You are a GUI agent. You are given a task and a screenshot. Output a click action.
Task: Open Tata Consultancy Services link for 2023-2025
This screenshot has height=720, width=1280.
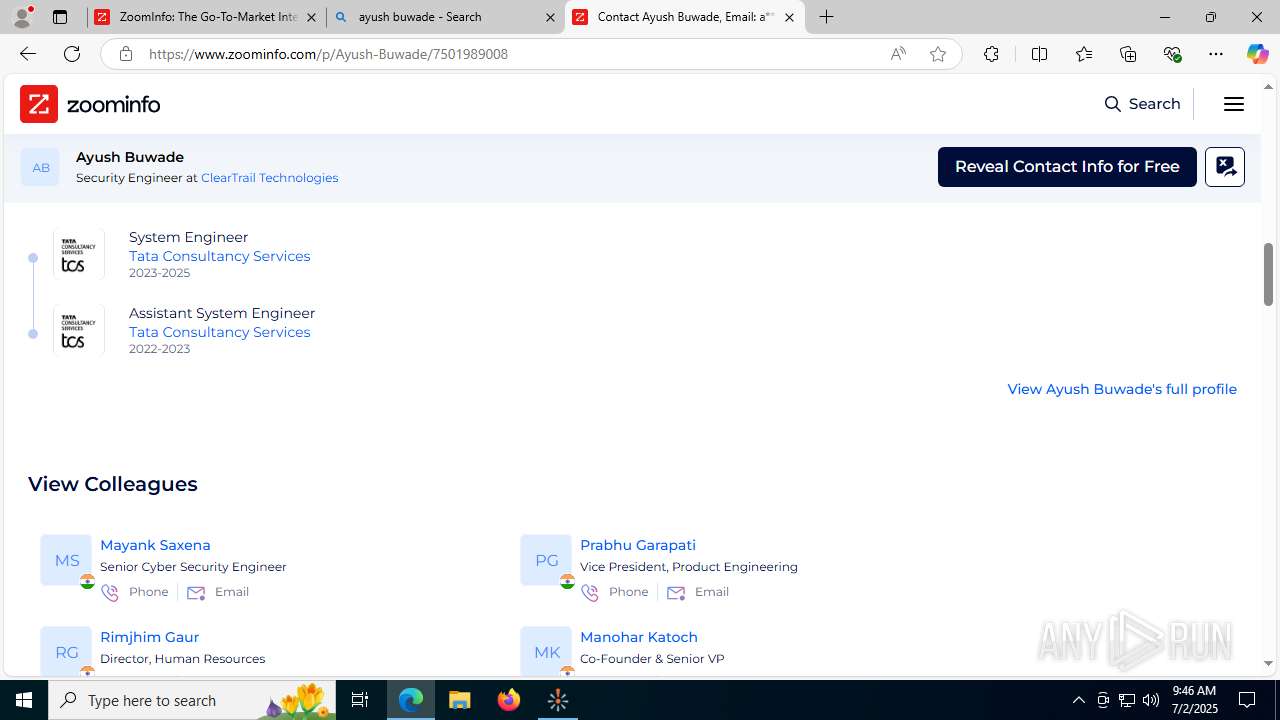(219, 256)
